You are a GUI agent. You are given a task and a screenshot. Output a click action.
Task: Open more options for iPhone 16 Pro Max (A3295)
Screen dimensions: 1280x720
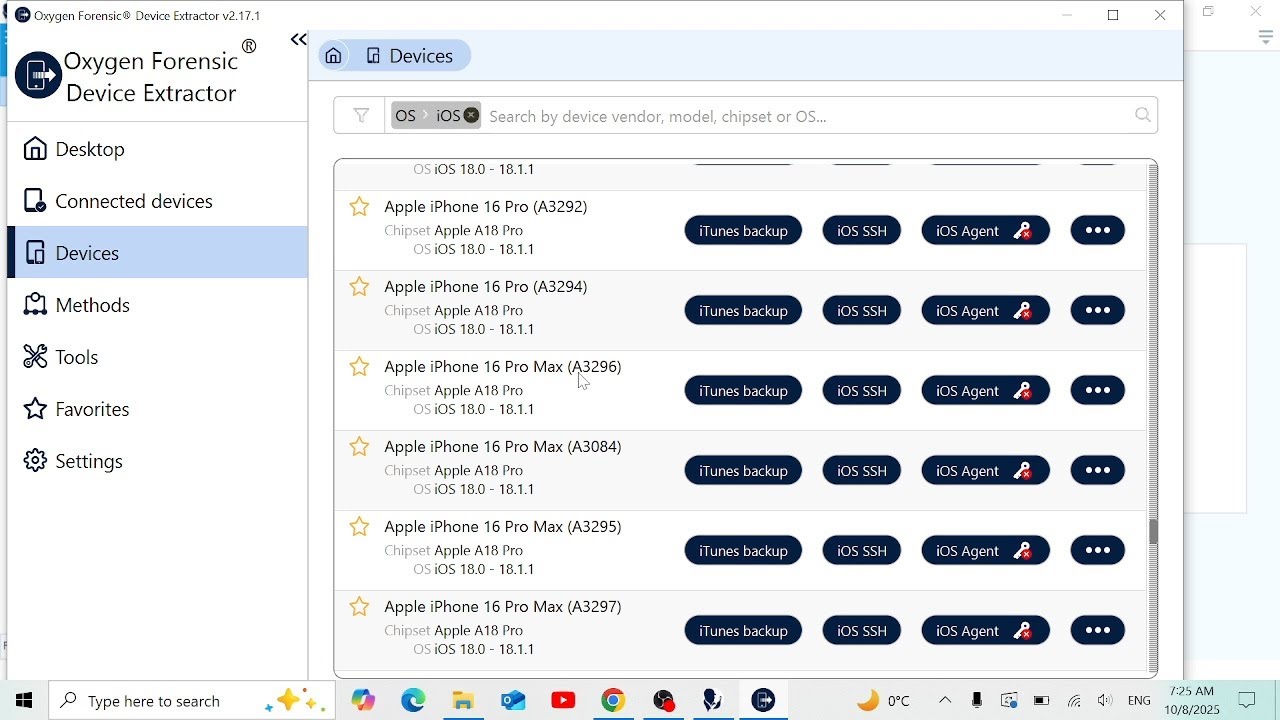click(x=1098, y=551)
